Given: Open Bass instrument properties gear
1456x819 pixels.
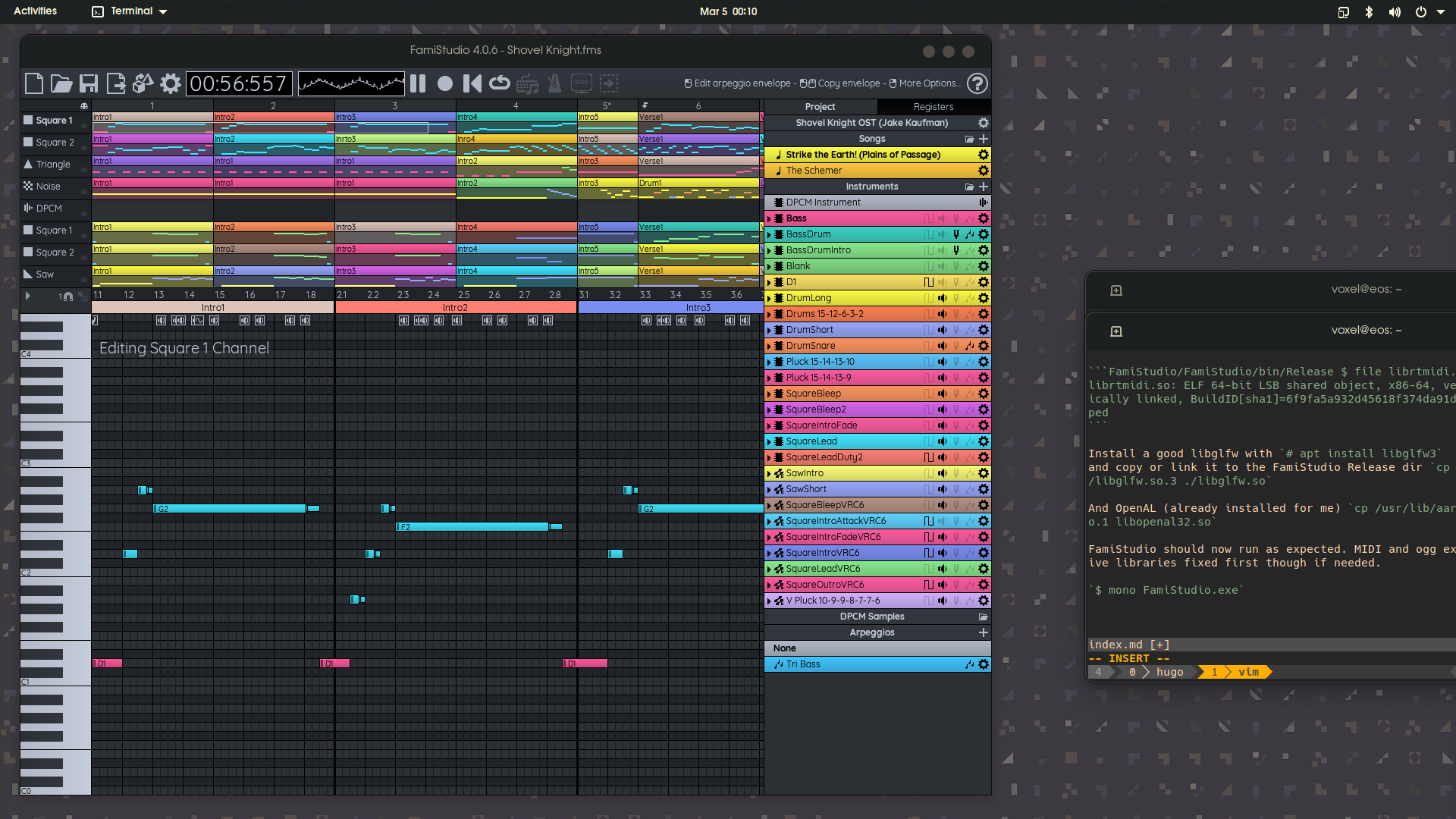Looking at the screenshot, I should (x=984, y=218).
